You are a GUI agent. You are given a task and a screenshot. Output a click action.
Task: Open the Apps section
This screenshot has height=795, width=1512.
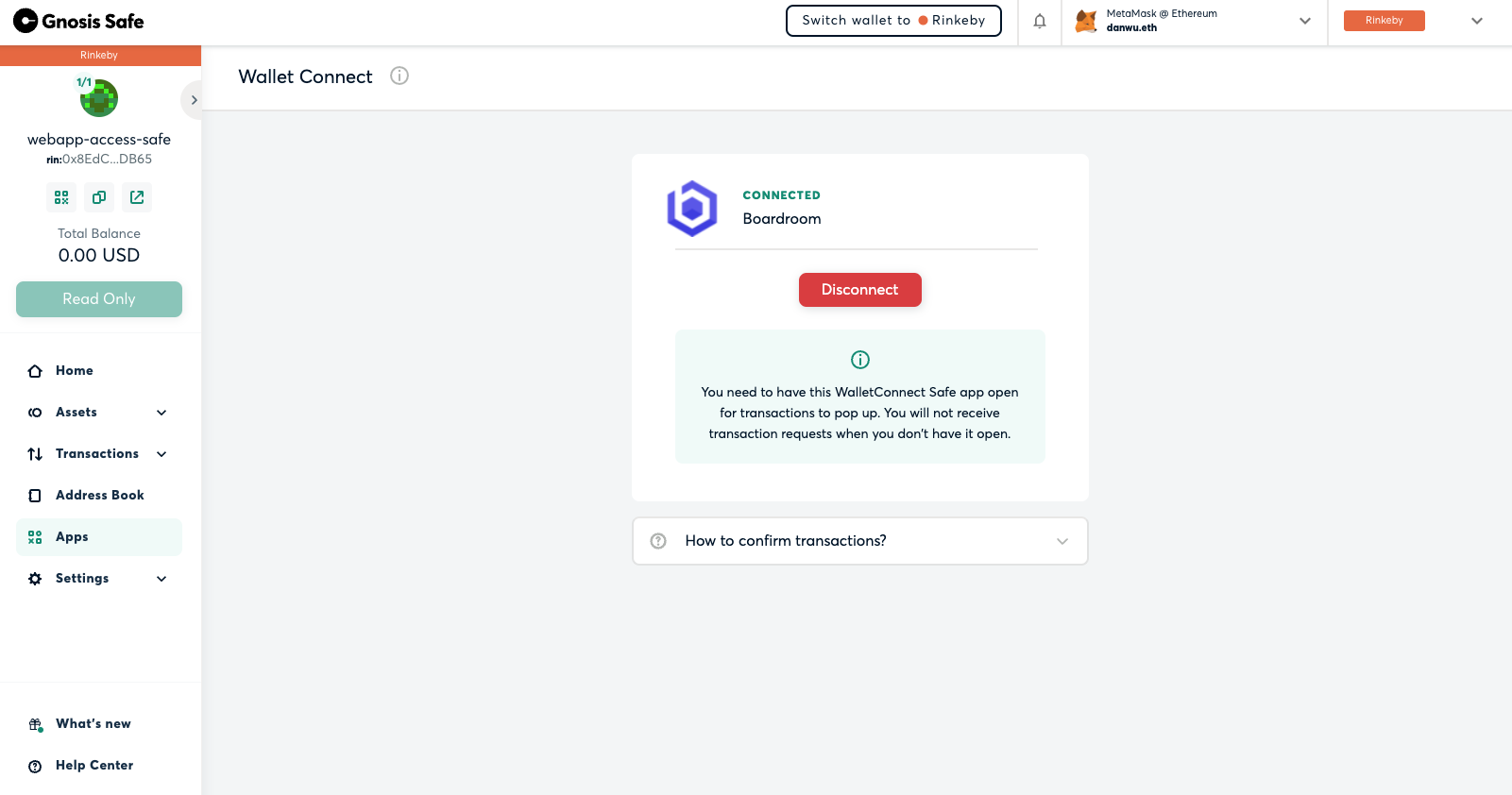99,537
